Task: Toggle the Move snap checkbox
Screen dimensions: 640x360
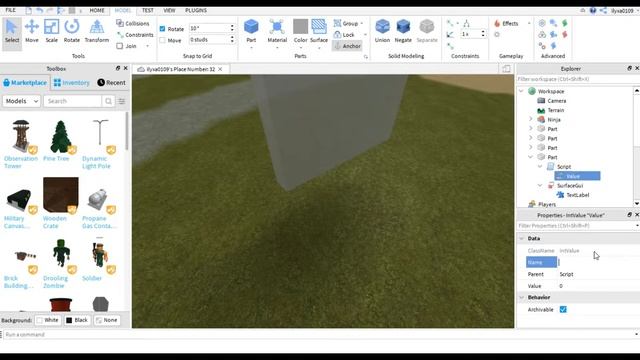Action: [162, 40]
